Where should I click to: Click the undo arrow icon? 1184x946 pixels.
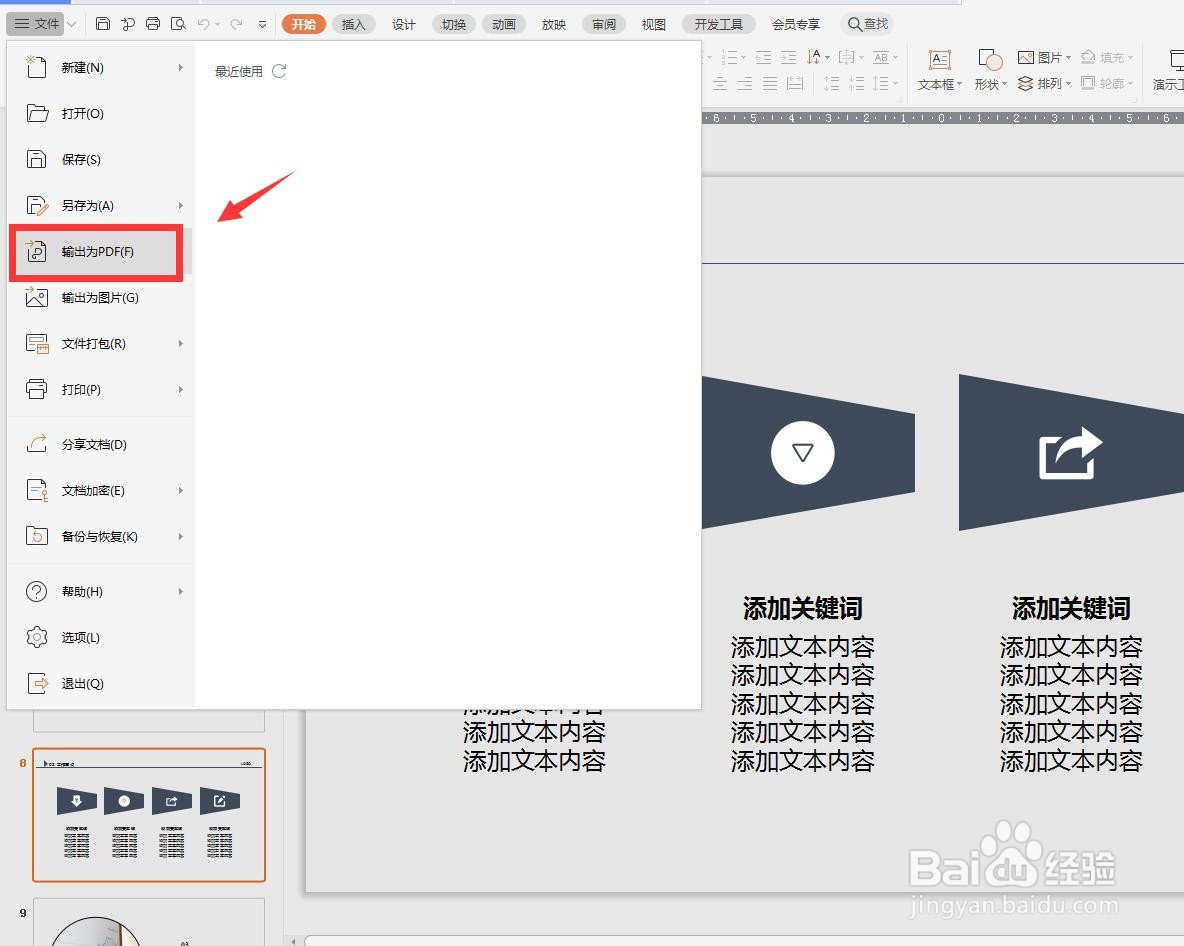pos(203,24)
